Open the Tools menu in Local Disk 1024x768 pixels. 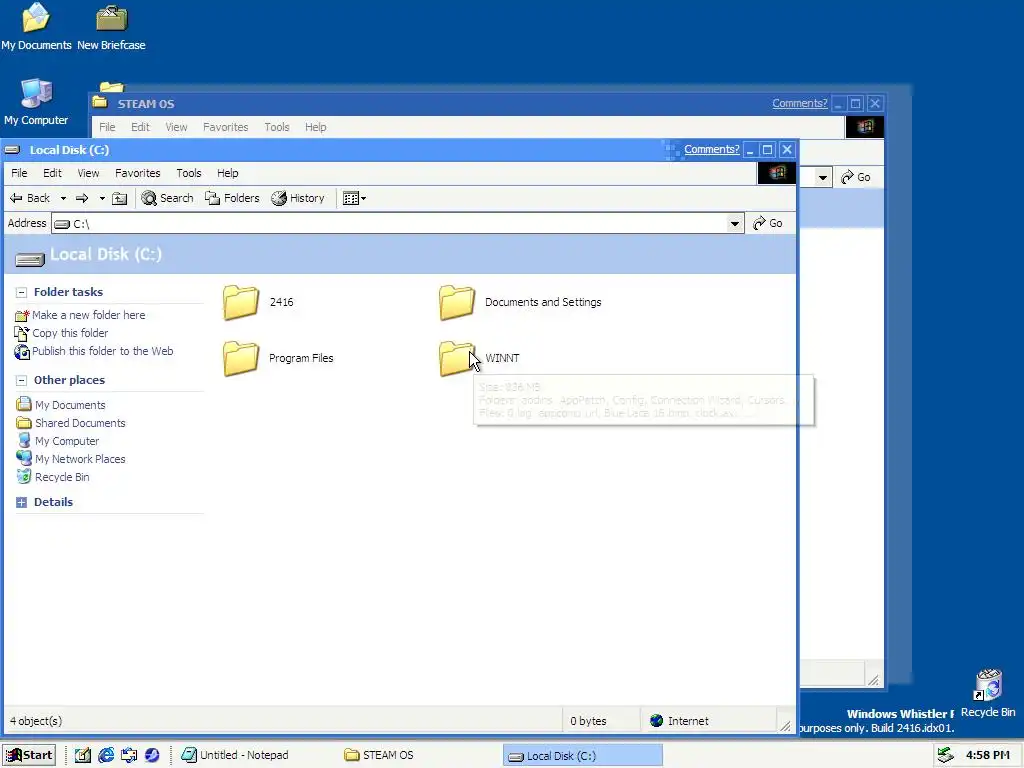click(x=189, y=173)
